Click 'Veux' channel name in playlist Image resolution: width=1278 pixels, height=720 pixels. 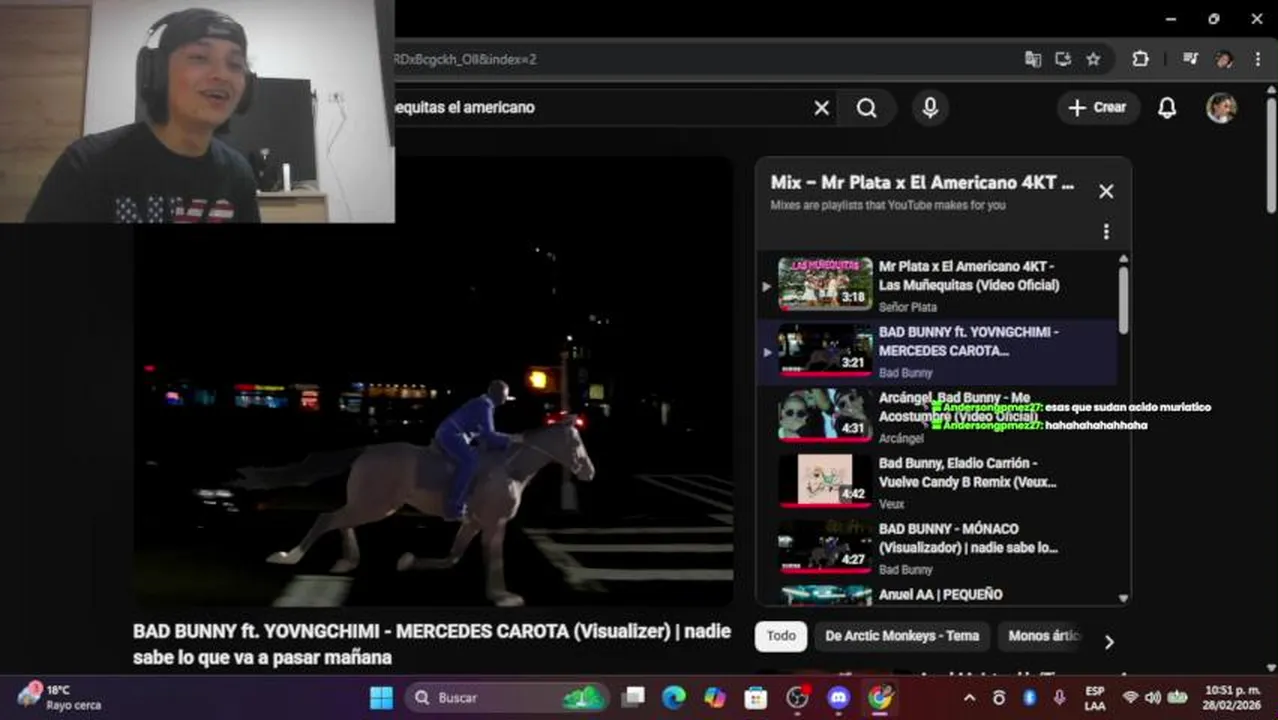coord(891,504)
